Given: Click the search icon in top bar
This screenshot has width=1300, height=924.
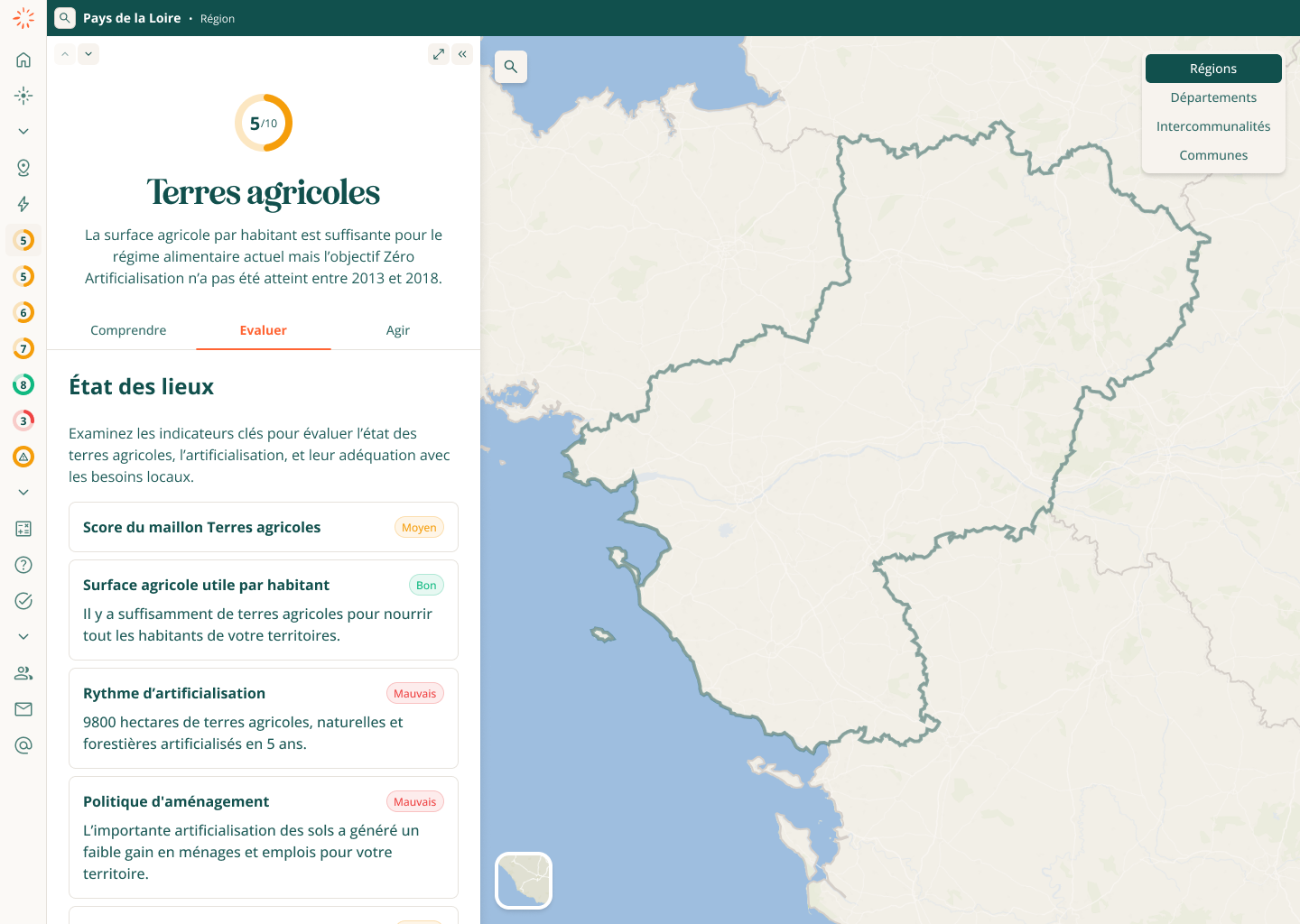Looking at the screenshot, I should [x=65, y=18].
